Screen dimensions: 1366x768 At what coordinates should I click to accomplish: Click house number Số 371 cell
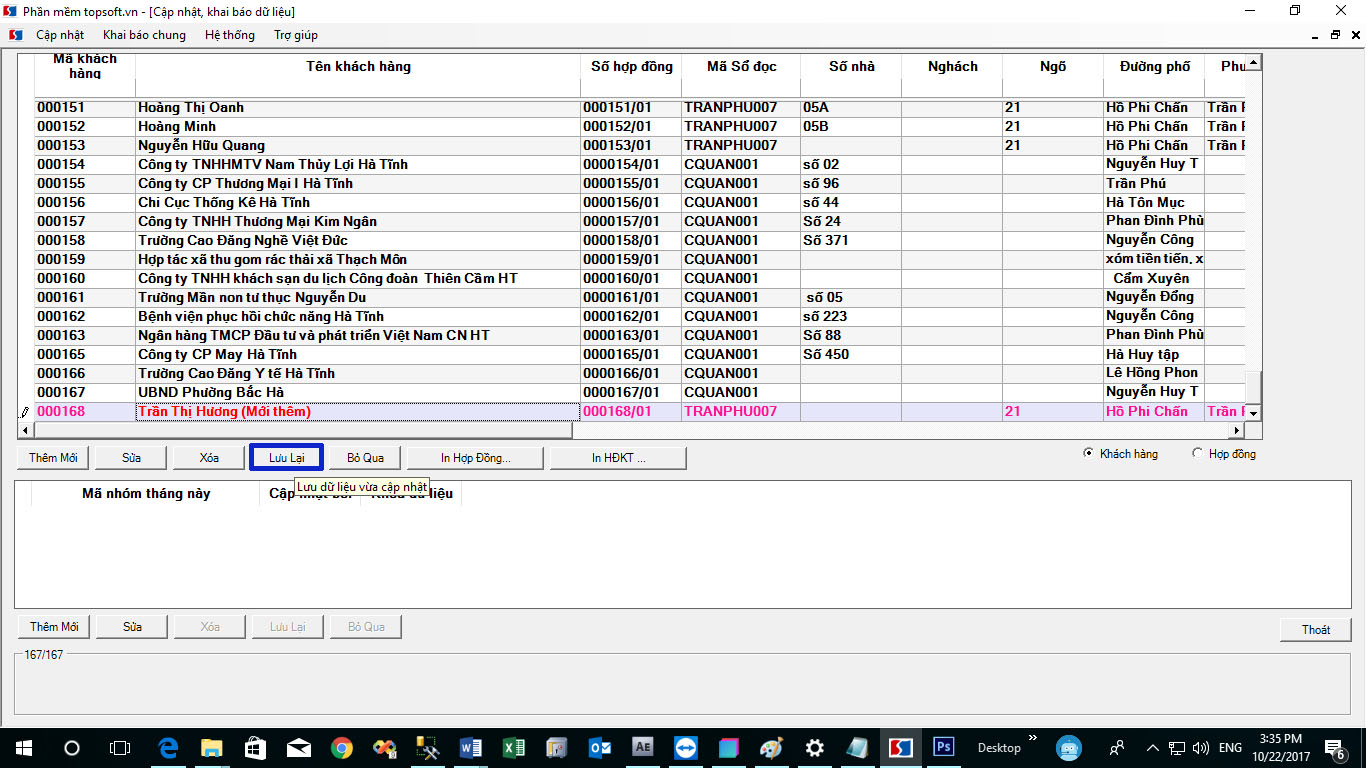click(x=851, y=241)
